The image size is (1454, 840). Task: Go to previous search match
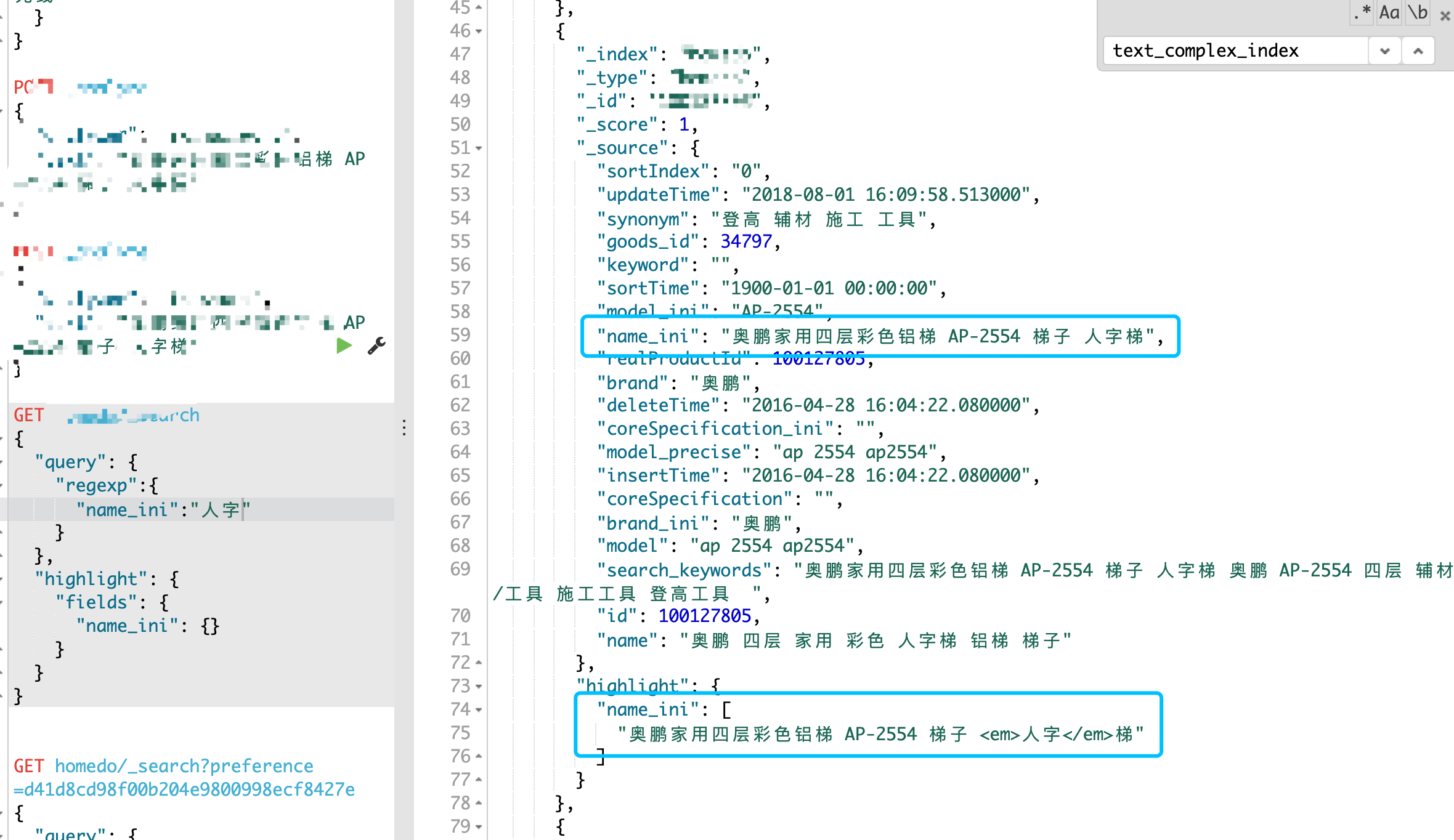tap(1418, 51)
